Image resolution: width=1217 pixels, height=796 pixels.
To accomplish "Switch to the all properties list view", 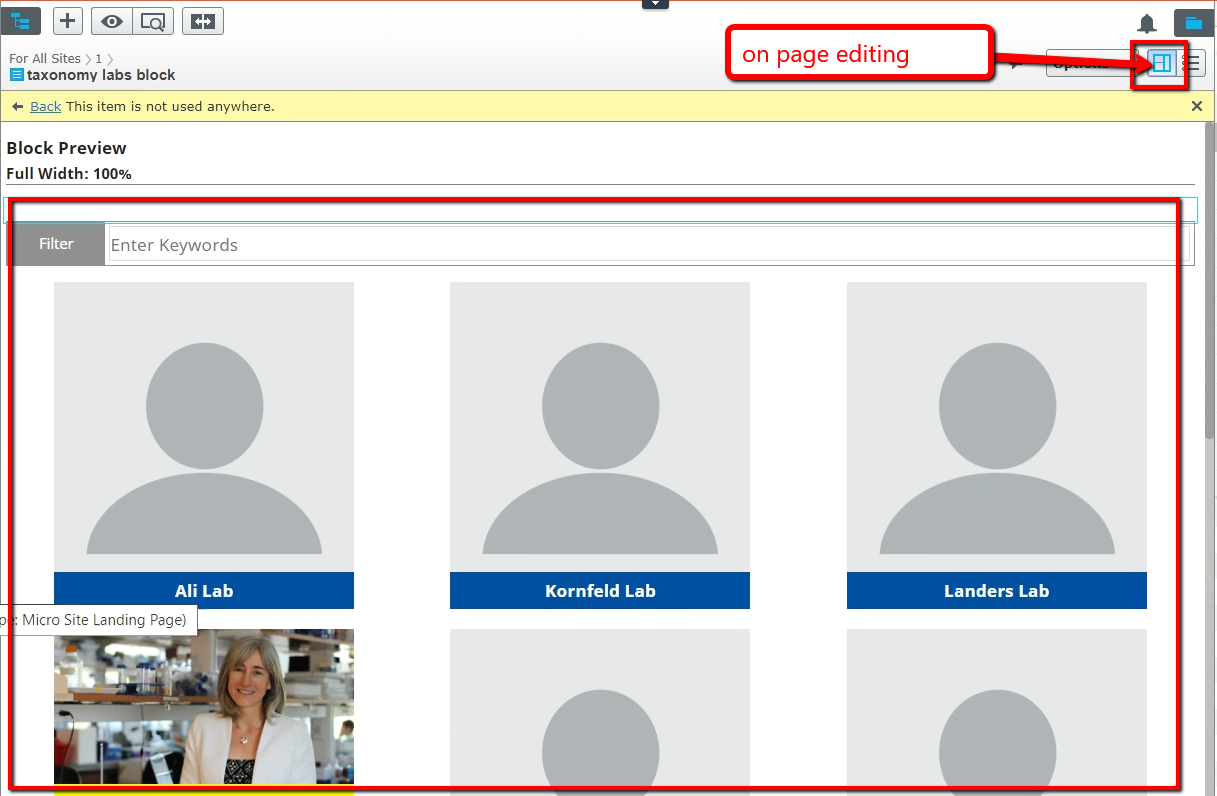I will [1192, 63].
